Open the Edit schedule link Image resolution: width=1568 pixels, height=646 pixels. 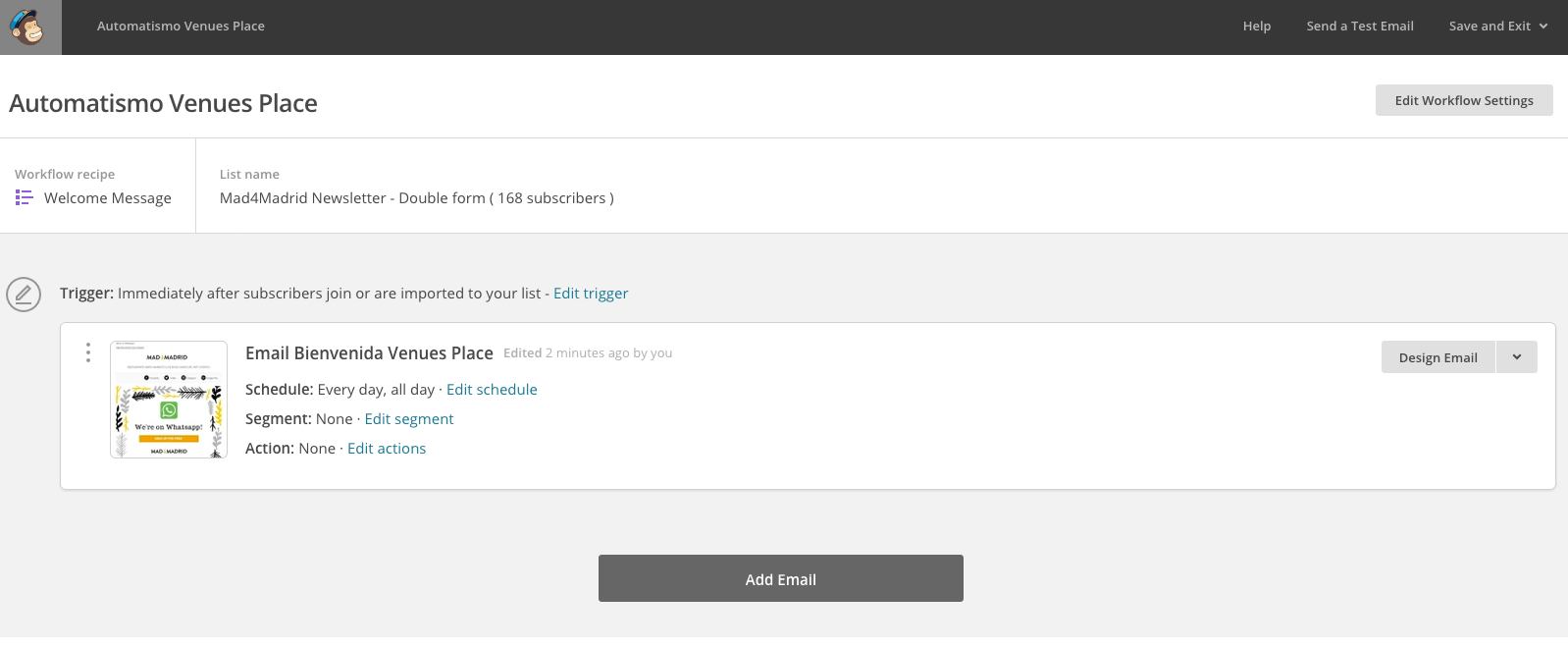pyautogui.click(x=492, y=390)
